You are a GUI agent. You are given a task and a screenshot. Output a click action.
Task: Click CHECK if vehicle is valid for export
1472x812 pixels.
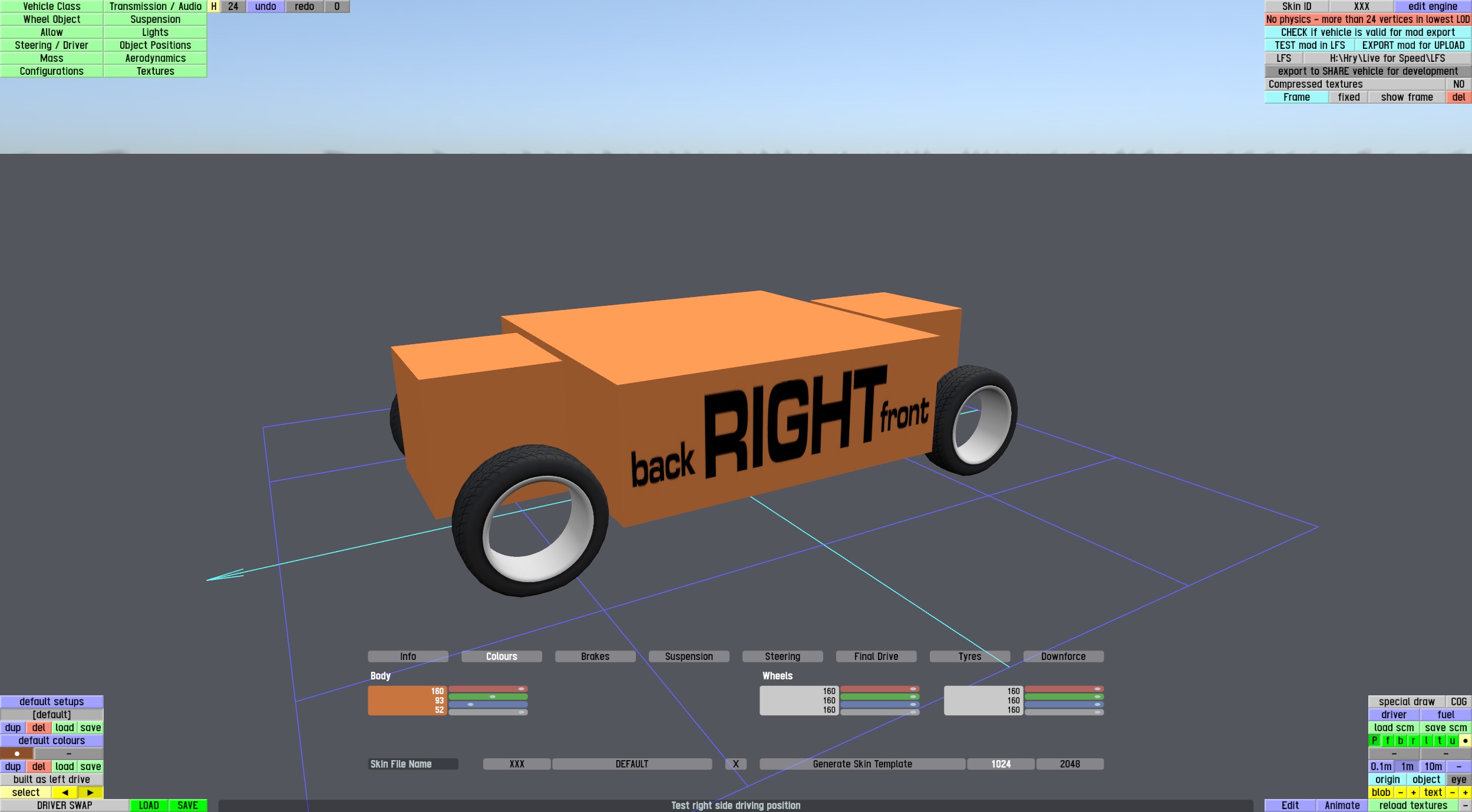(x=1367, y=32)
